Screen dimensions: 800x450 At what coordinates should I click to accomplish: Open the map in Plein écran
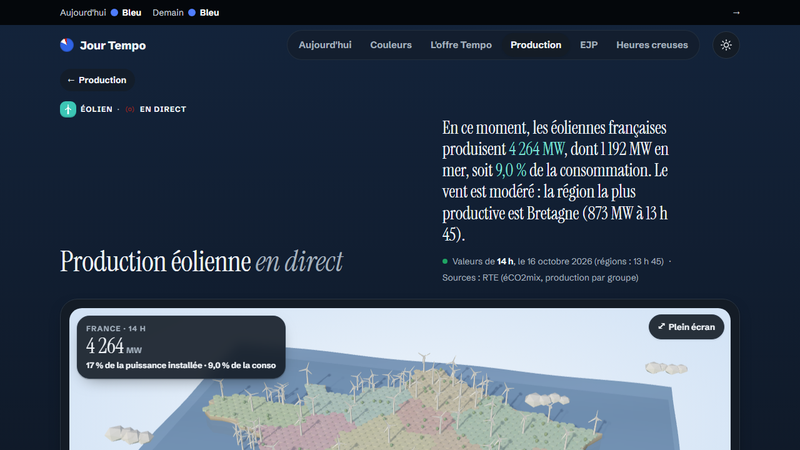click(x=686, y=327)
